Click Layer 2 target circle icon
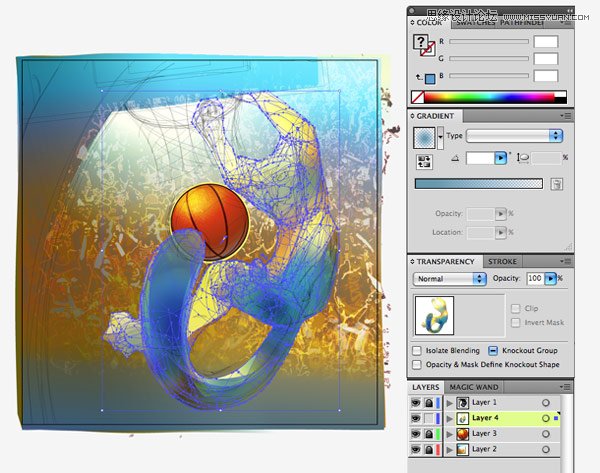 tap(546, 450)
